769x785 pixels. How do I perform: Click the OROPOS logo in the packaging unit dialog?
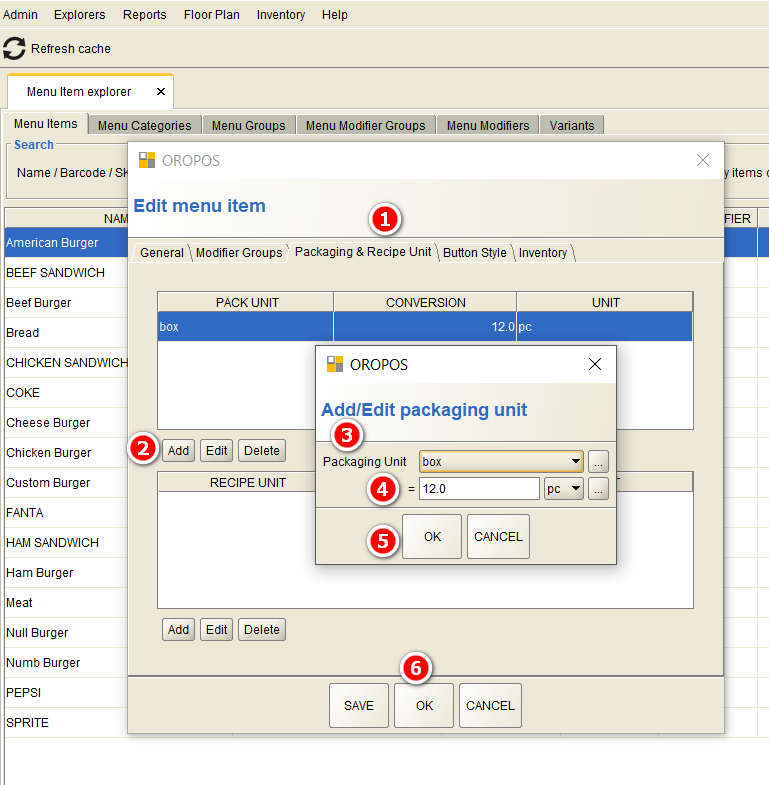[334, 364]
